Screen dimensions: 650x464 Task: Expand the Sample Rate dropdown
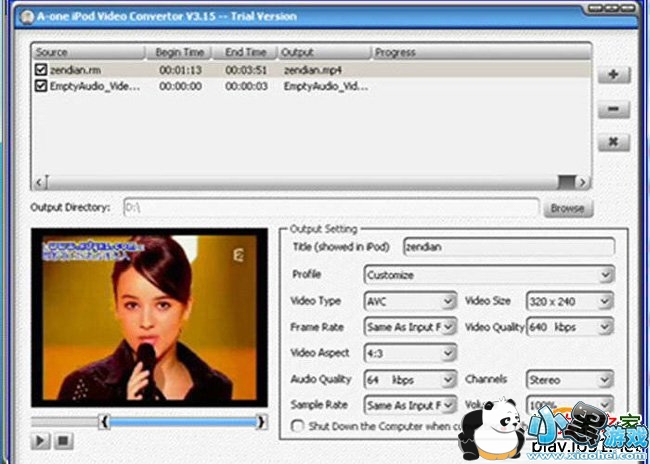pyautogui.click(x=410, y=405)
